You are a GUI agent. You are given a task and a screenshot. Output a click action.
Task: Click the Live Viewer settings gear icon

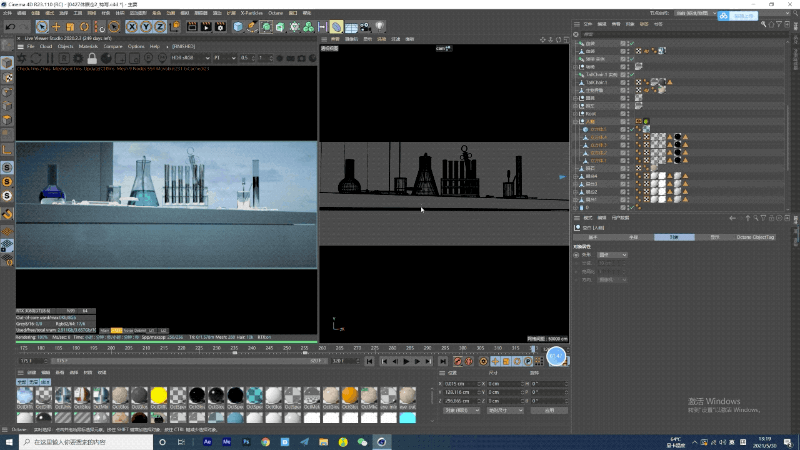point(78,58)
